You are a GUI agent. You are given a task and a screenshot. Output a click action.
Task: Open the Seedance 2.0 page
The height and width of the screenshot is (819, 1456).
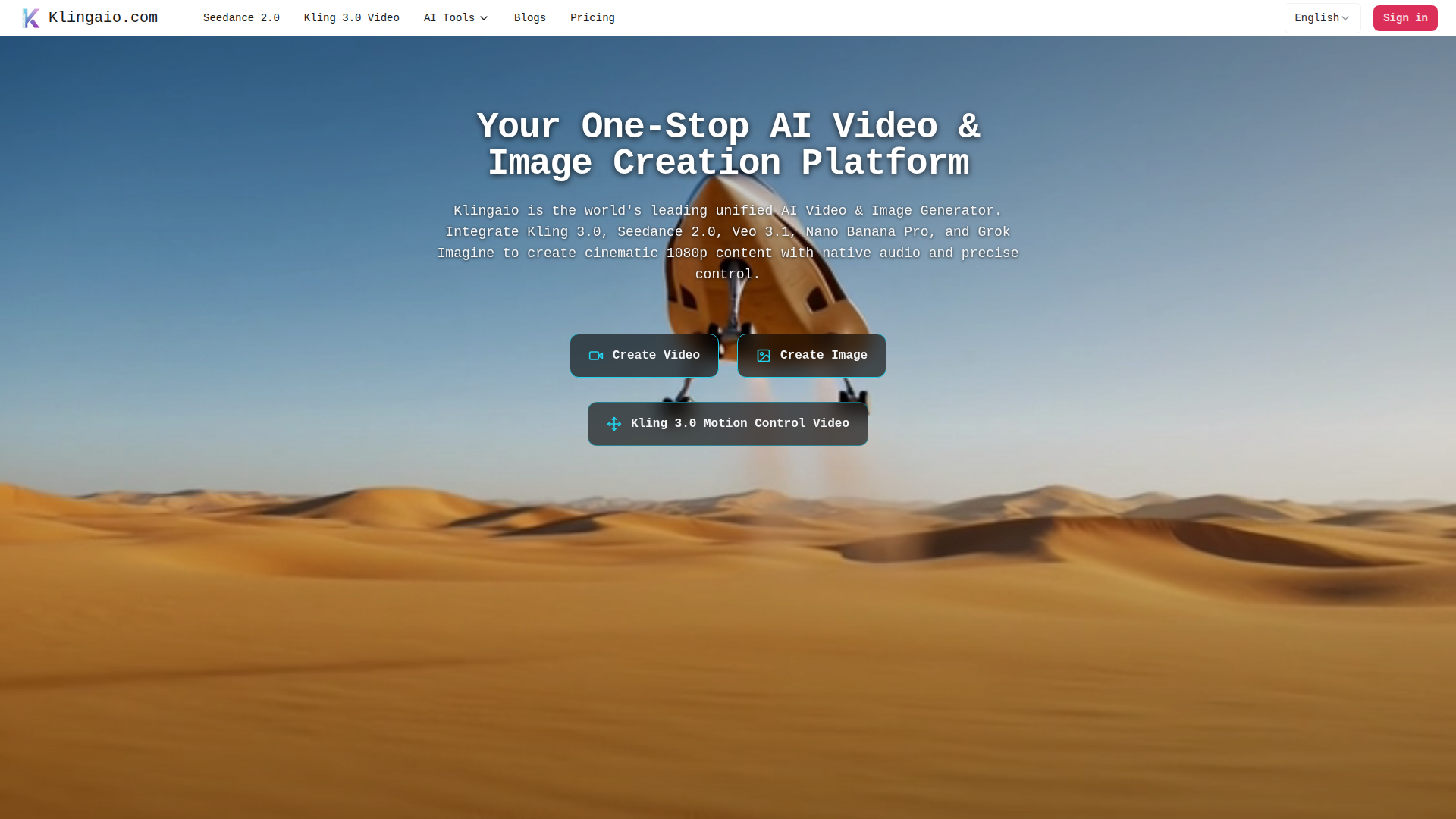click(x=241, y=18)
